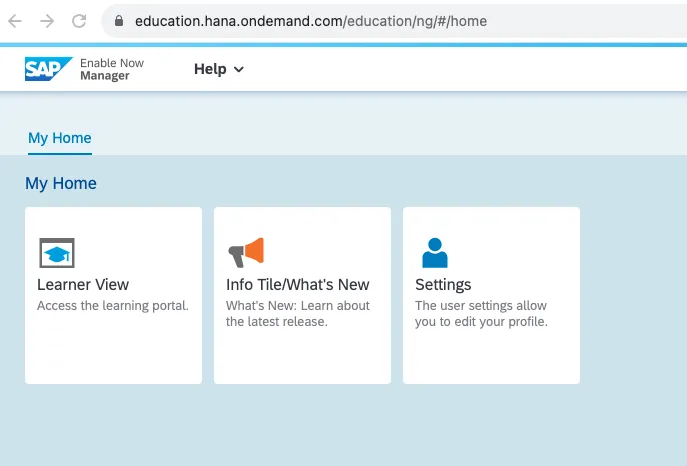Click the 'What's New: Learn about' description text
The width and height of the screenshot is (687, 466).
298,306
